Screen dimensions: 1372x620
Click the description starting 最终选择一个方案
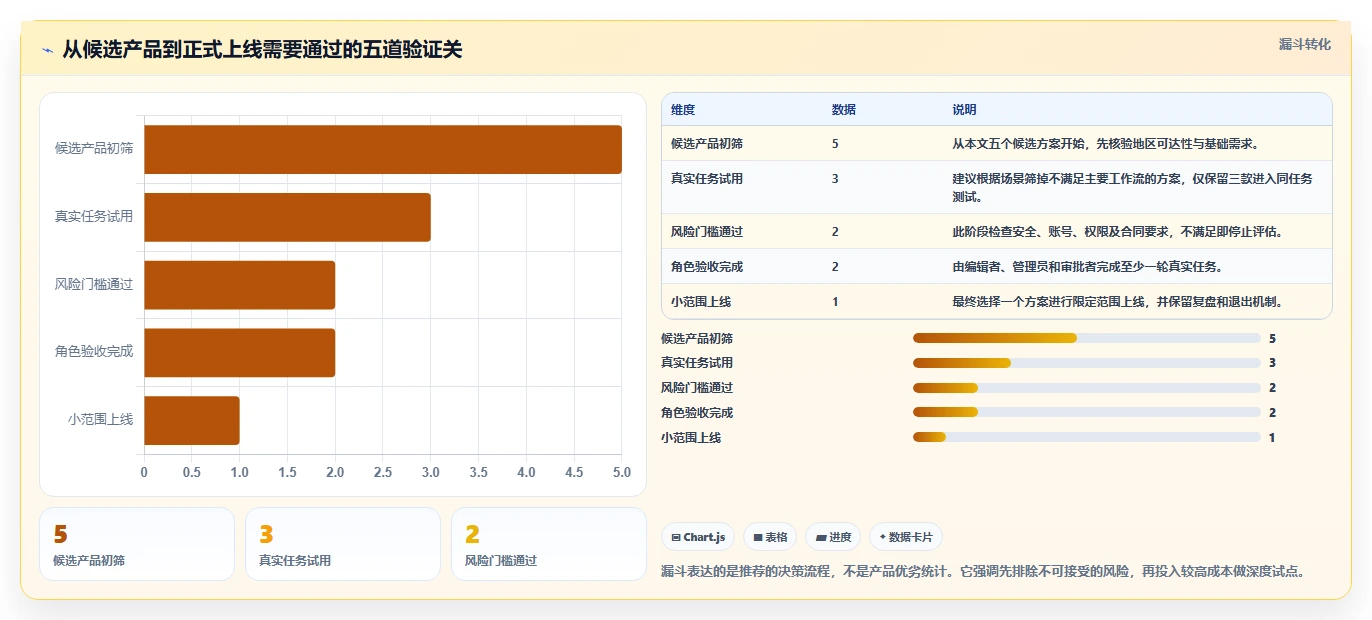click(x=1118, y=302)
